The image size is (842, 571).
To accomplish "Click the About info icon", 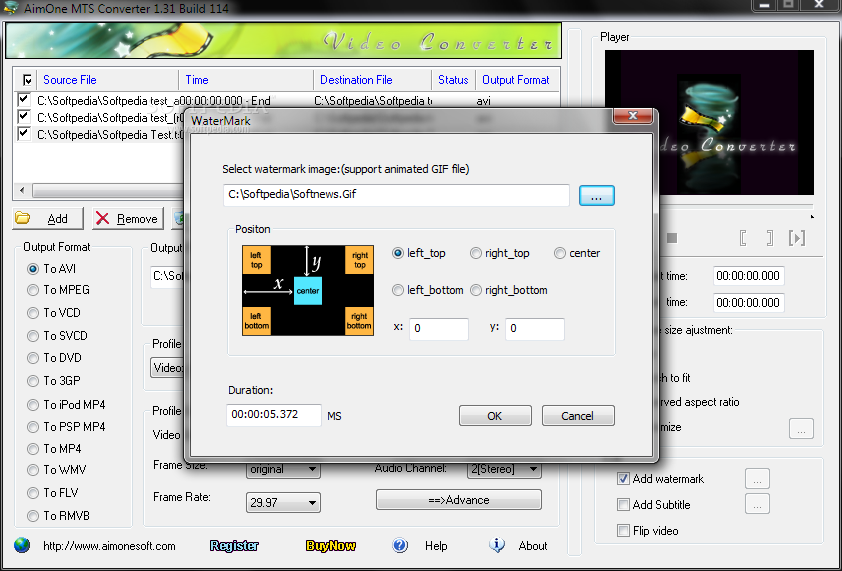I will tap(497, 545).
